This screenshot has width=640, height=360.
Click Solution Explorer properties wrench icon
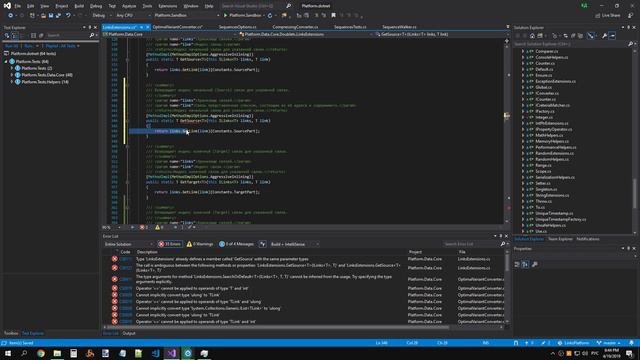[x=604, y=36]
